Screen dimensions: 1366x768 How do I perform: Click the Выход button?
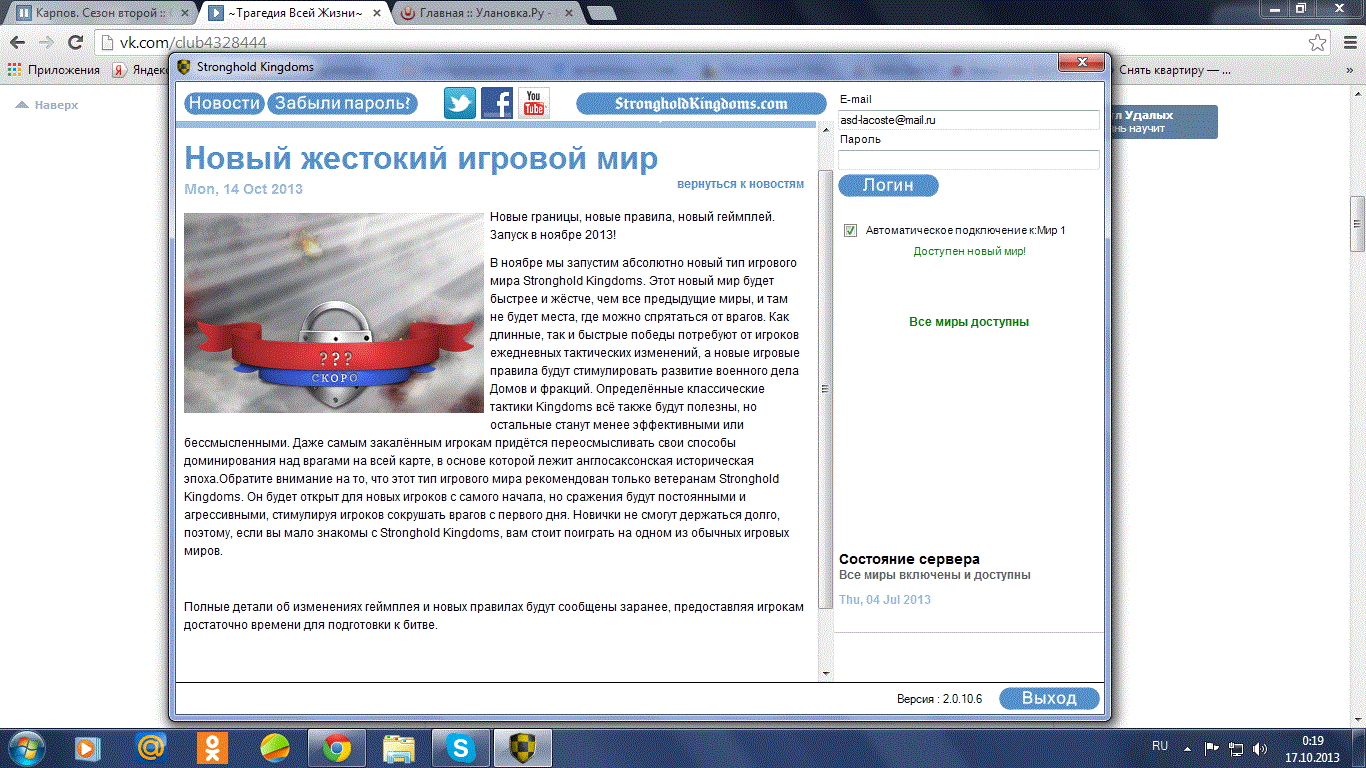[x=1049, y=698]
